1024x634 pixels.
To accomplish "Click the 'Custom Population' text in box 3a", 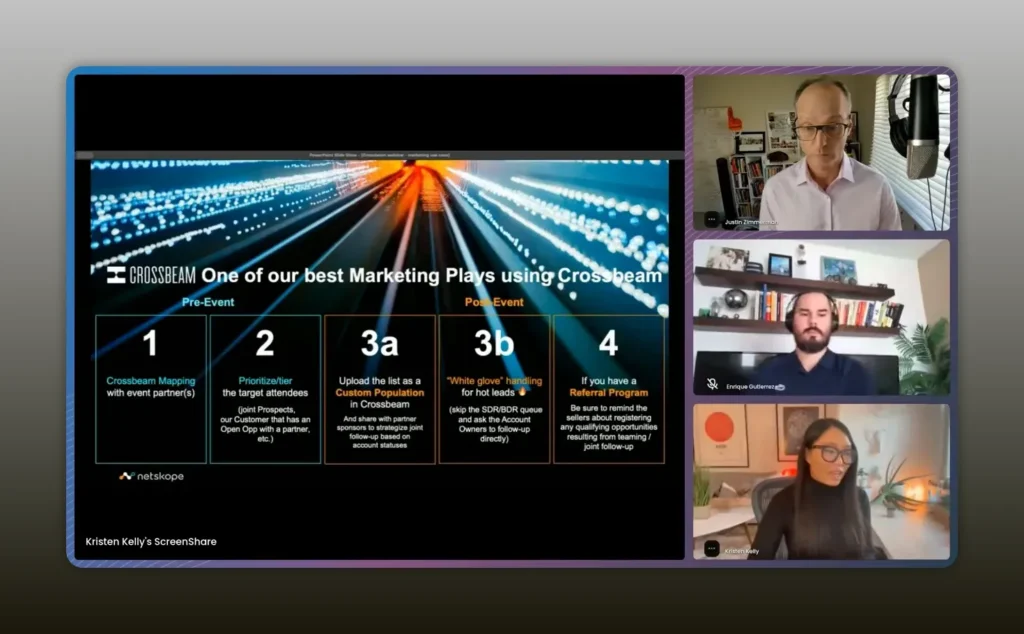I will click(379, 393).
